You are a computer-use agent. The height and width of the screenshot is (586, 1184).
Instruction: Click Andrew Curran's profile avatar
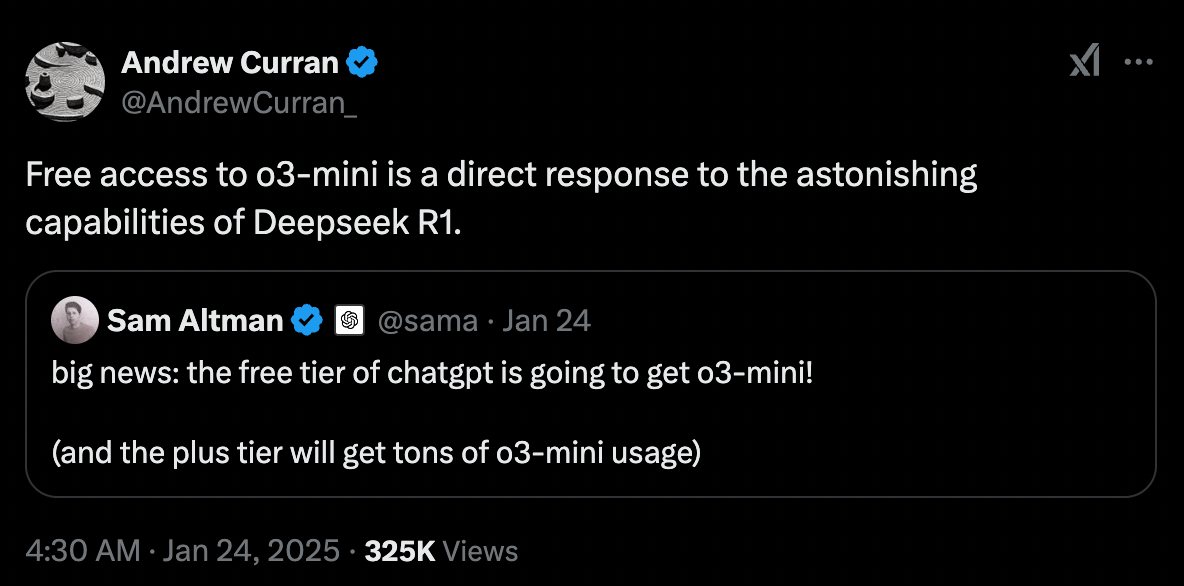(65, 82)
